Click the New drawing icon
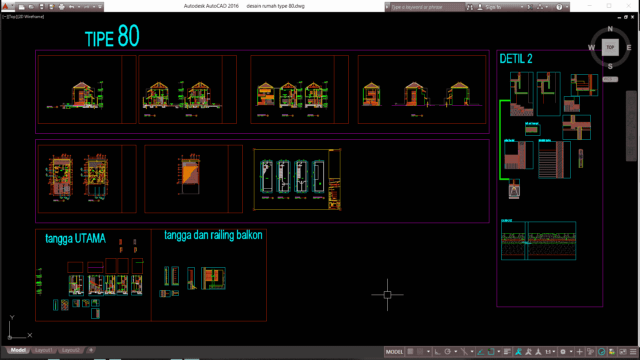 coord(22,7)
